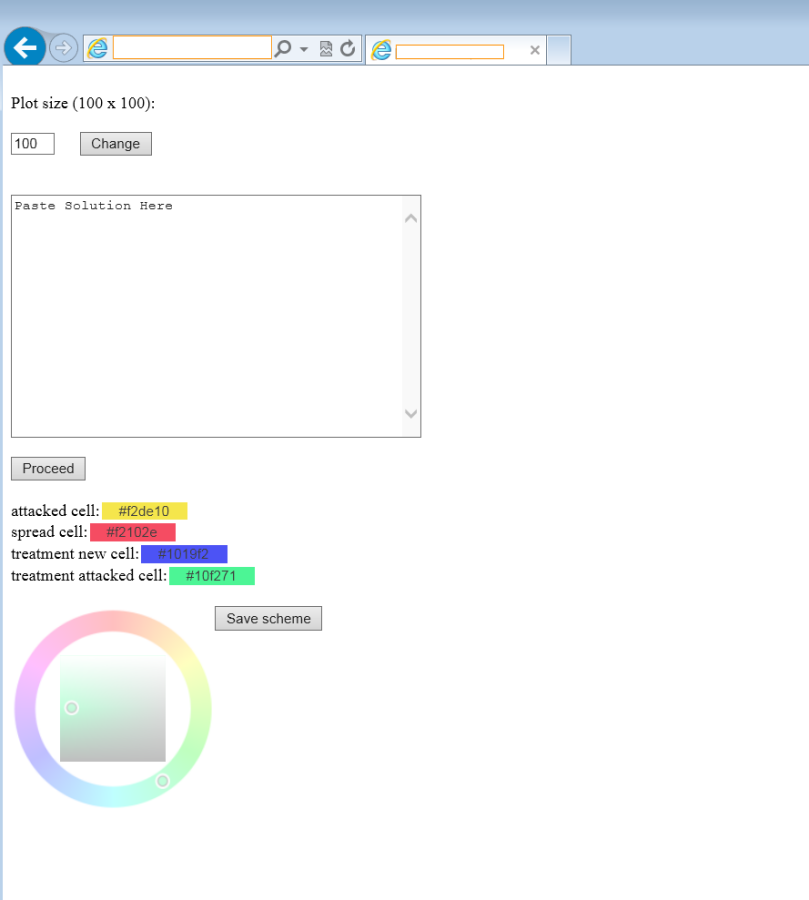Screen dimensions: 809x900
Task: Close the current browser tab
Action: 535,50
